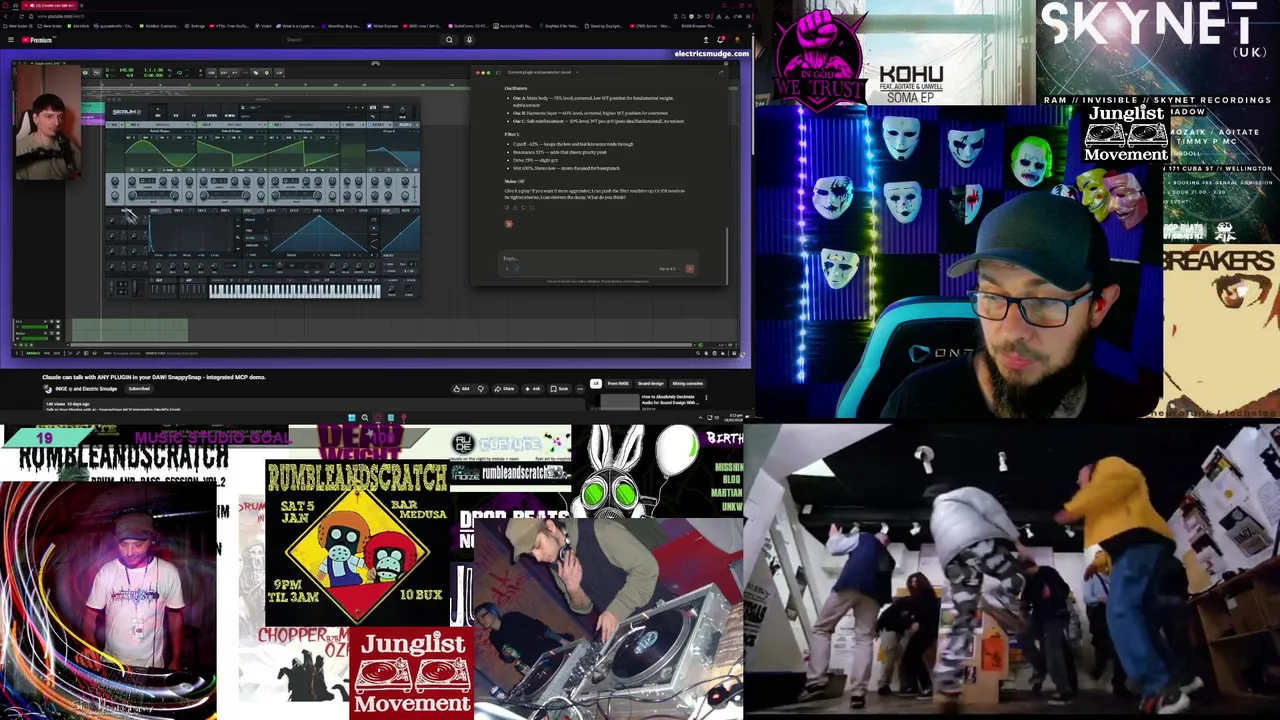Open the YouTube create upload icon
The height and width of the screenshot is (720, 1280).
(x=706, y=40)
